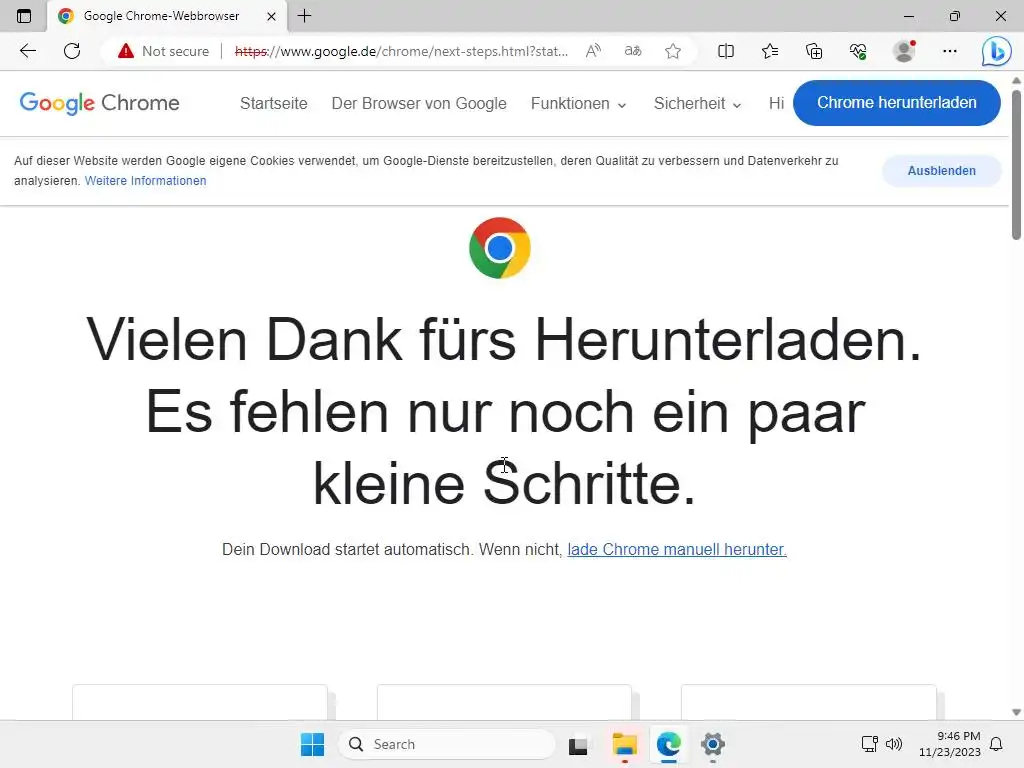The width and height of the screenshot is (1024, 768).
Task: Close the Google Chrome-Webbrowser tab
Action: pyautogui.click(x=271, y=16)
